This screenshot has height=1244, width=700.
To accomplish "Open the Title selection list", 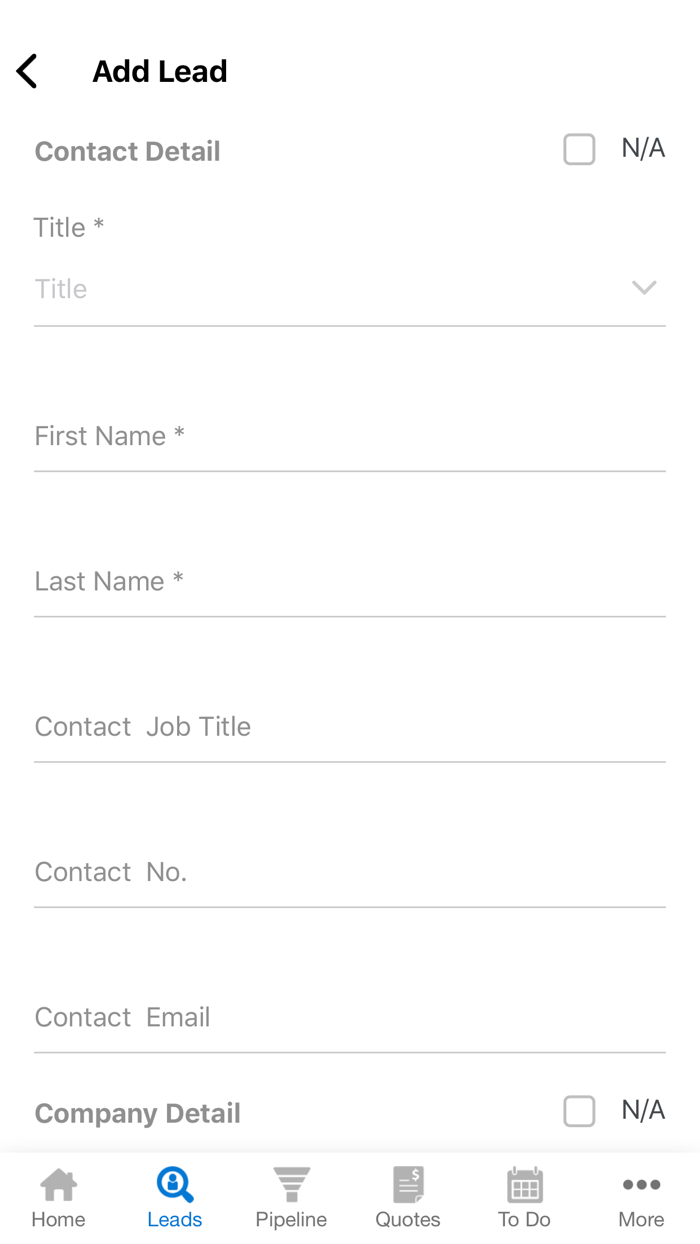I will point(300,289).
